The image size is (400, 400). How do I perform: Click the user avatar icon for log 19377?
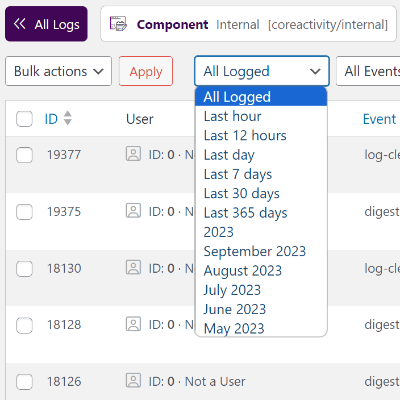pos(133,154)
